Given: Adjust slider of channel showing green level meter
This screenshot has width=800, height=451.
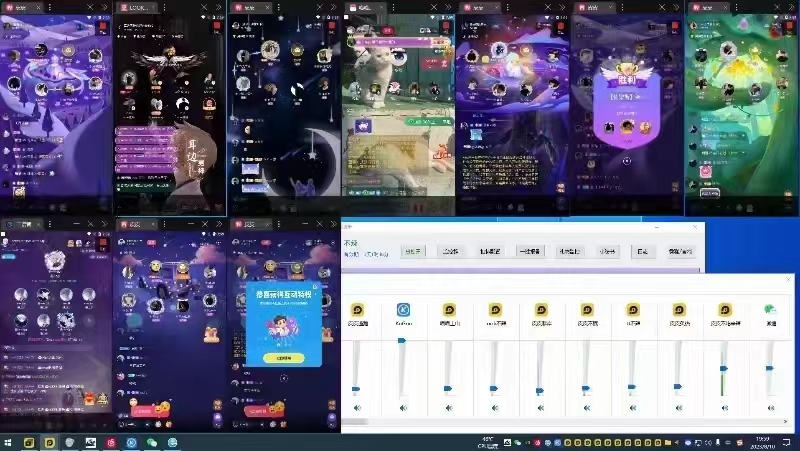Looking at the screenshot, I should coord(723,368).
